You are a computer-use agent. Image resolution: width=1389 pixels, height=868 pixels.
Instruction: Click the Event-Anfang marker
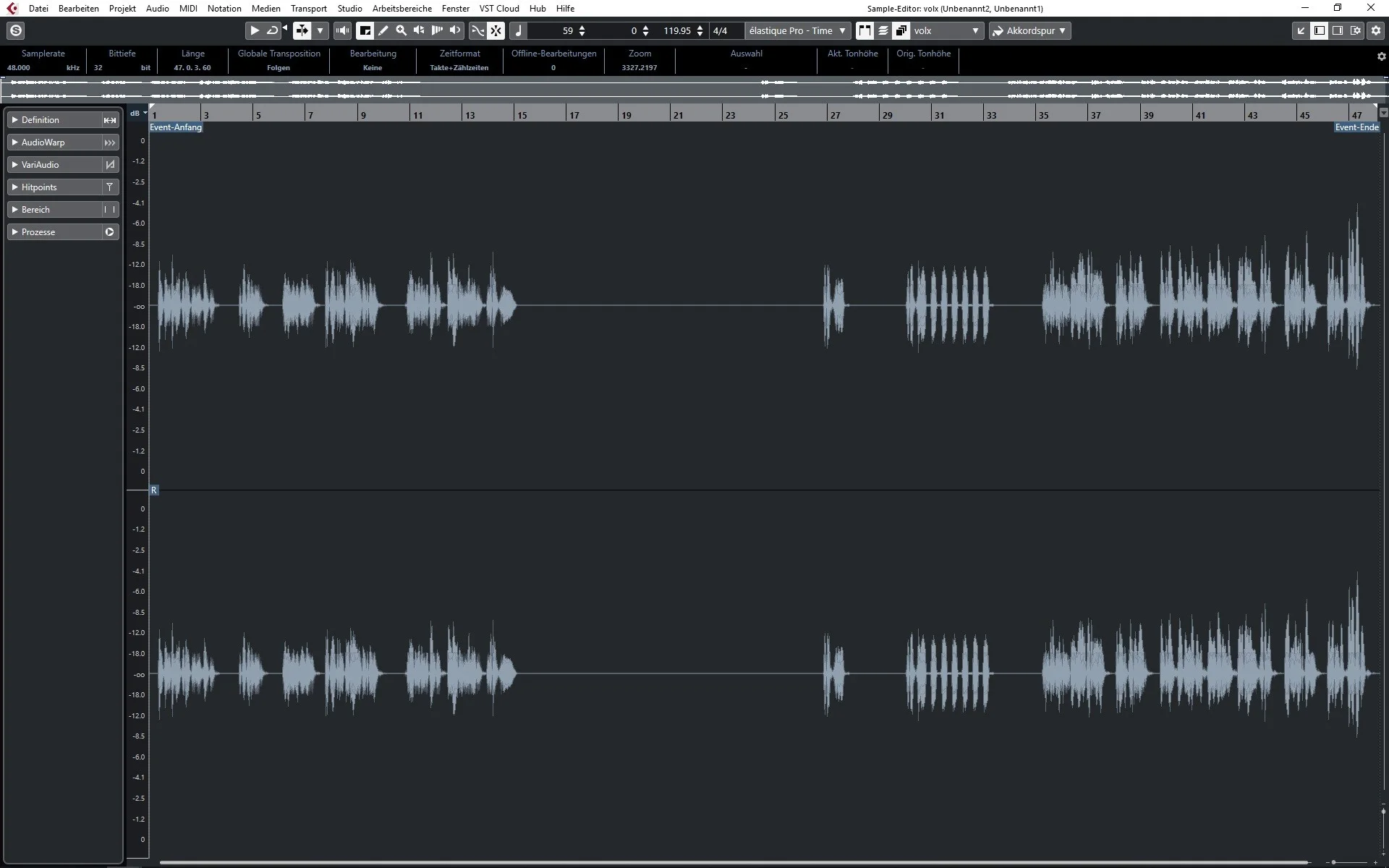click(x=176, y=127)
